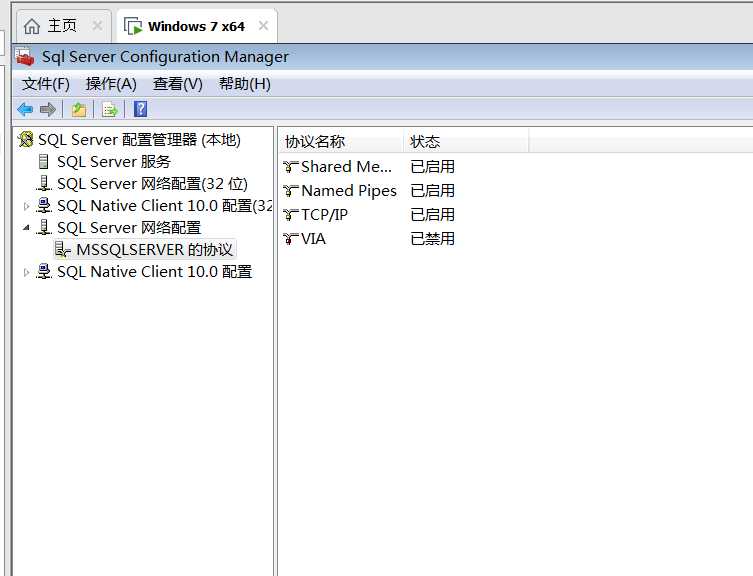Select SQL Server 网络配置(32 位) tree item
This screenshot has height=576, width=753.
coord(152,184)
